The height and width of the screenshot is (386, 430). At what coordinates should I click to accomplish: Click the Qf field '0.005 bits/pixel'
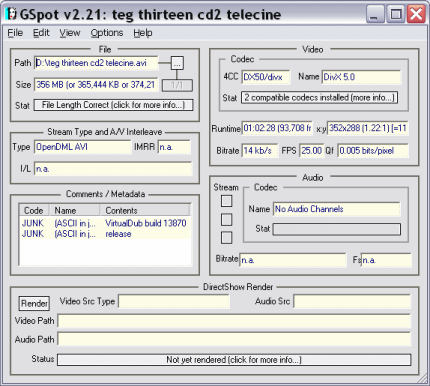pyautogui.click(x=373, y=151)
